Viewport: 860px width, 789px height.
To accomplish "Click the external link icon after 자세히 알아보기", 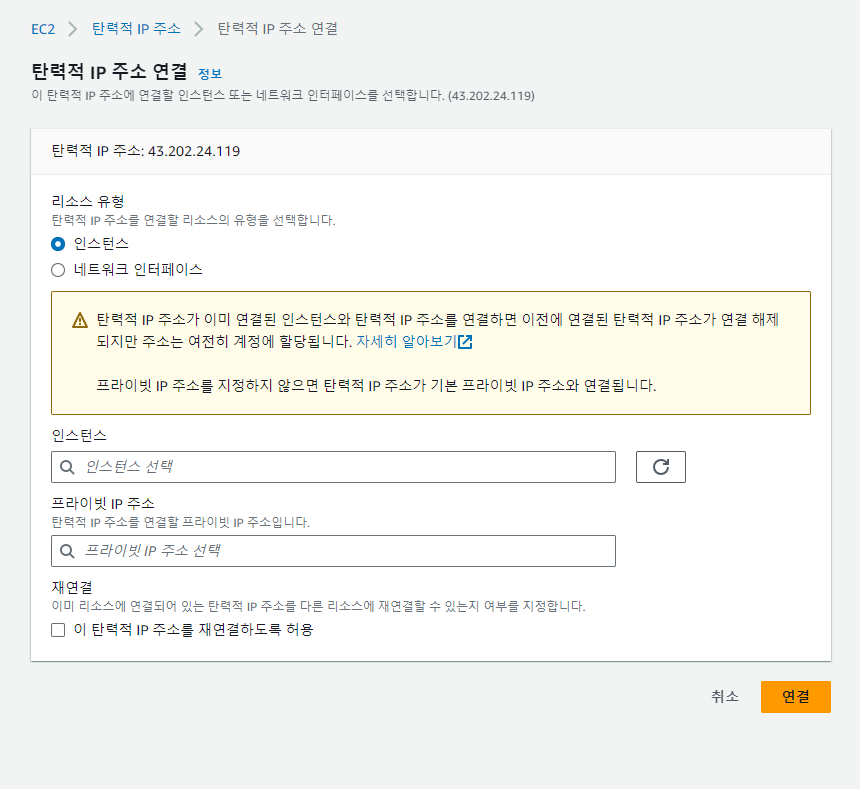I will click(x=465, y=342).
